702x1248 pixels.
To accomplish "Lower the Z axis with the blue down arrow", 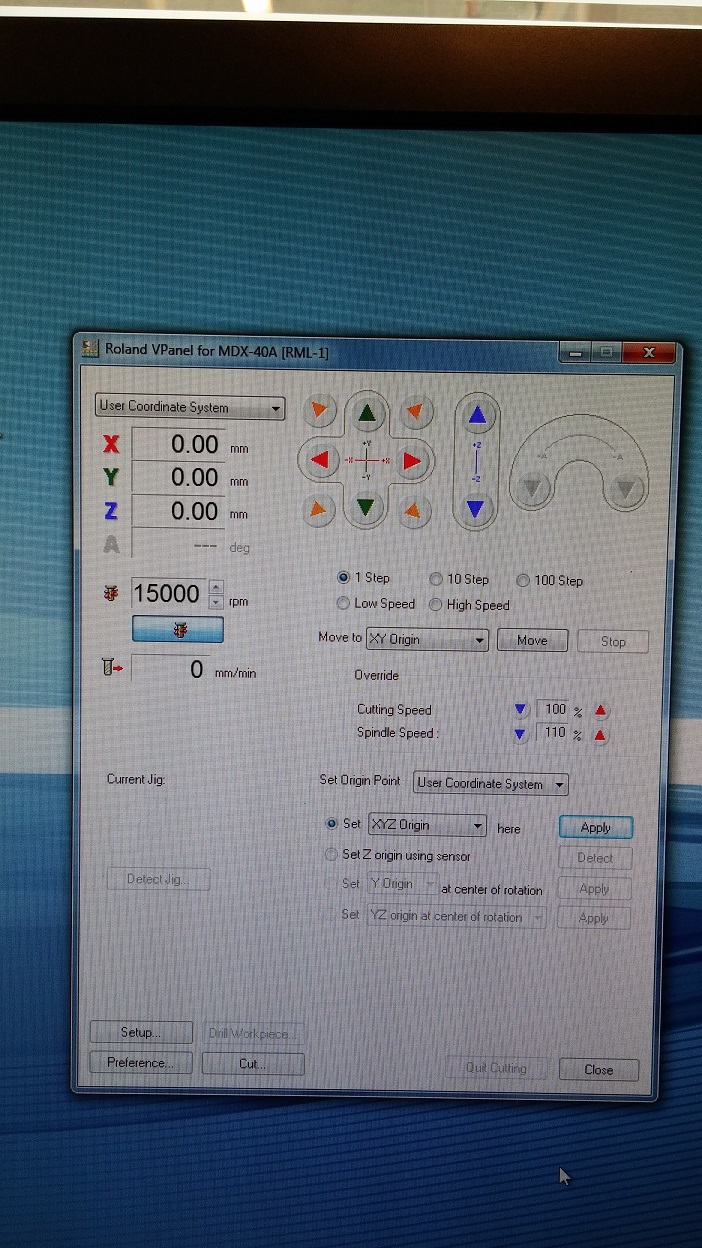I will click(x=476, y=510).
